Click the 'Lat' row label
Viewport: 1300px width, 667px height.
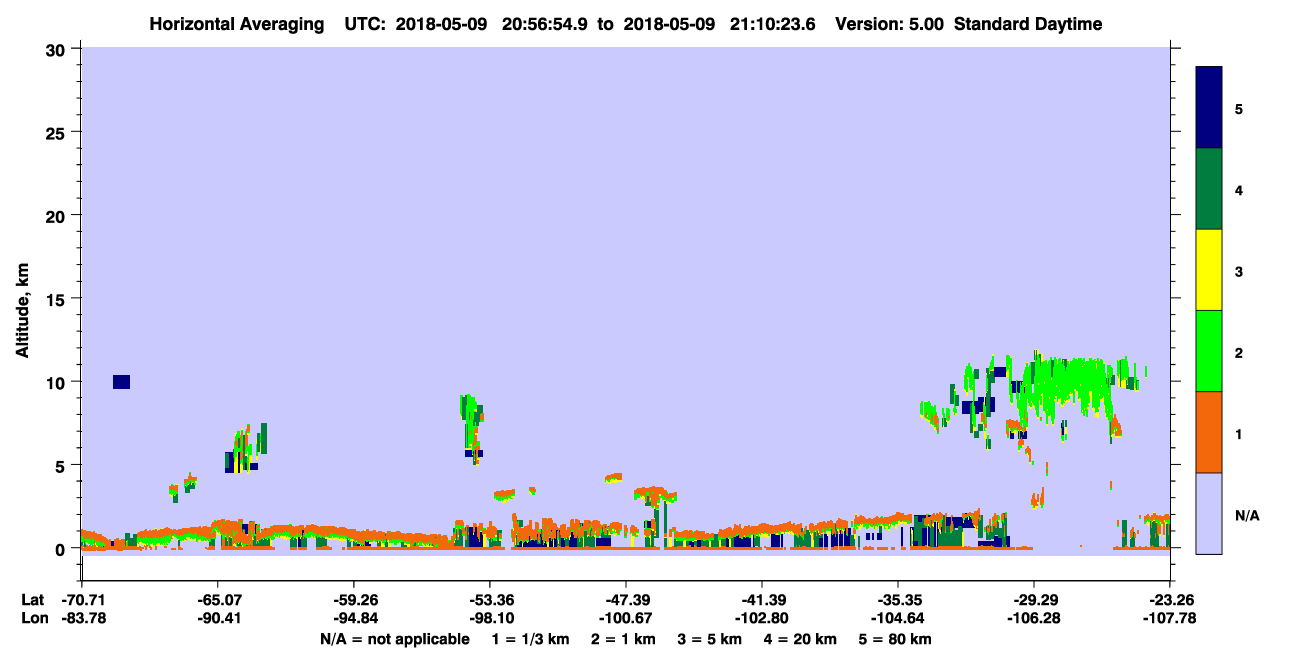click(x=32, y=600)
